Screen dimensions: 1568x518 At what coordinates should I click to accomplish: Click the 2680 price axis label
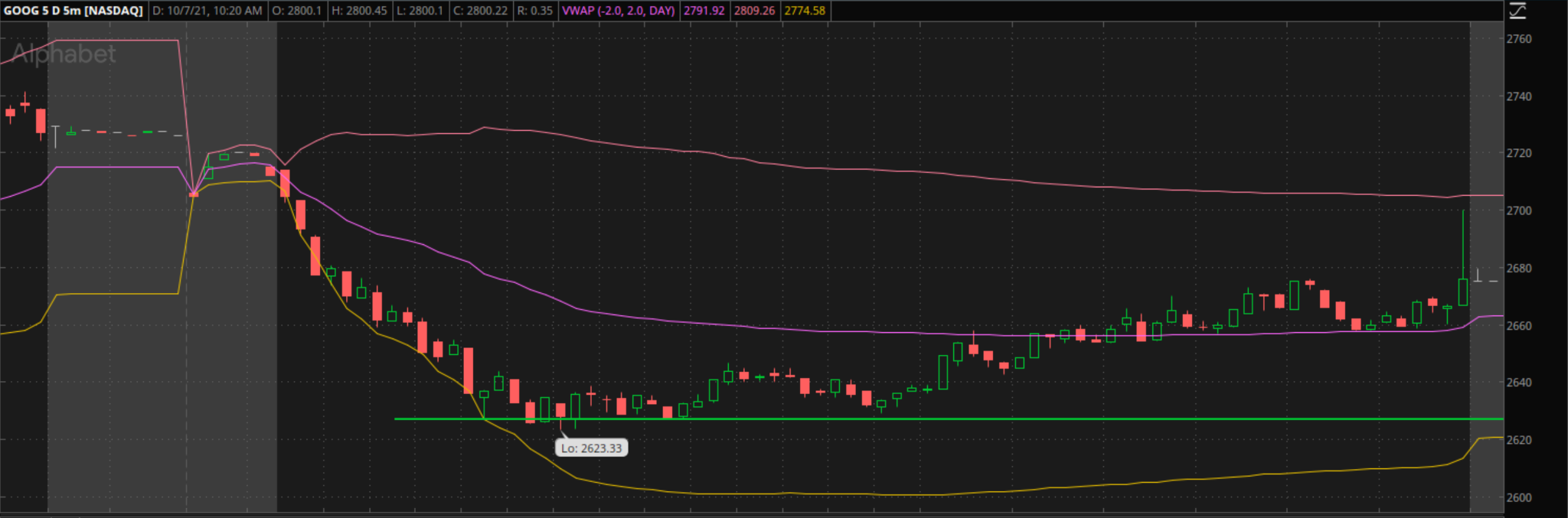(1519, 269)
